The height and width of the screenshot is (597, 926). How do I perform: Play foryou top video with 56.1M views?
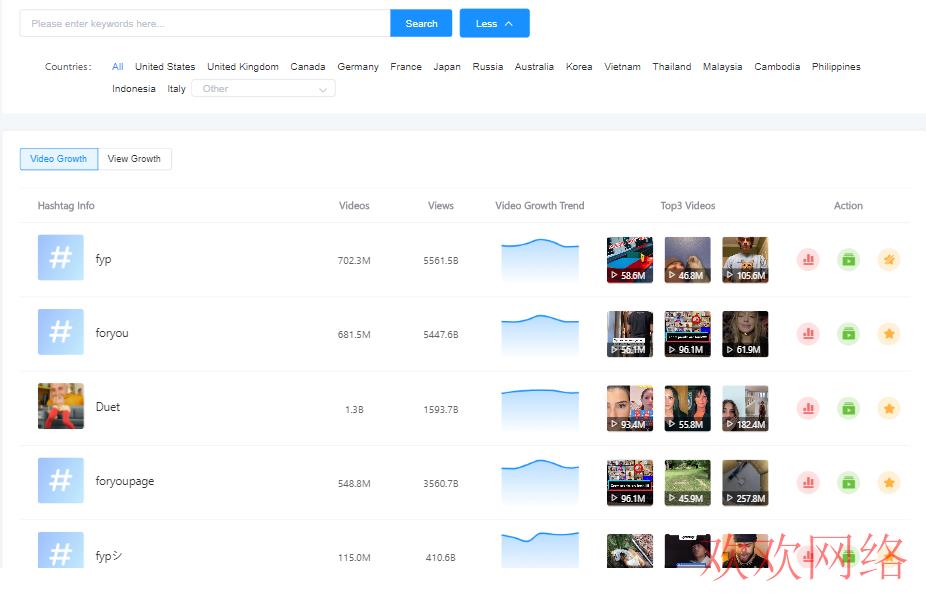pyautogui.click(x=630, y=334)
